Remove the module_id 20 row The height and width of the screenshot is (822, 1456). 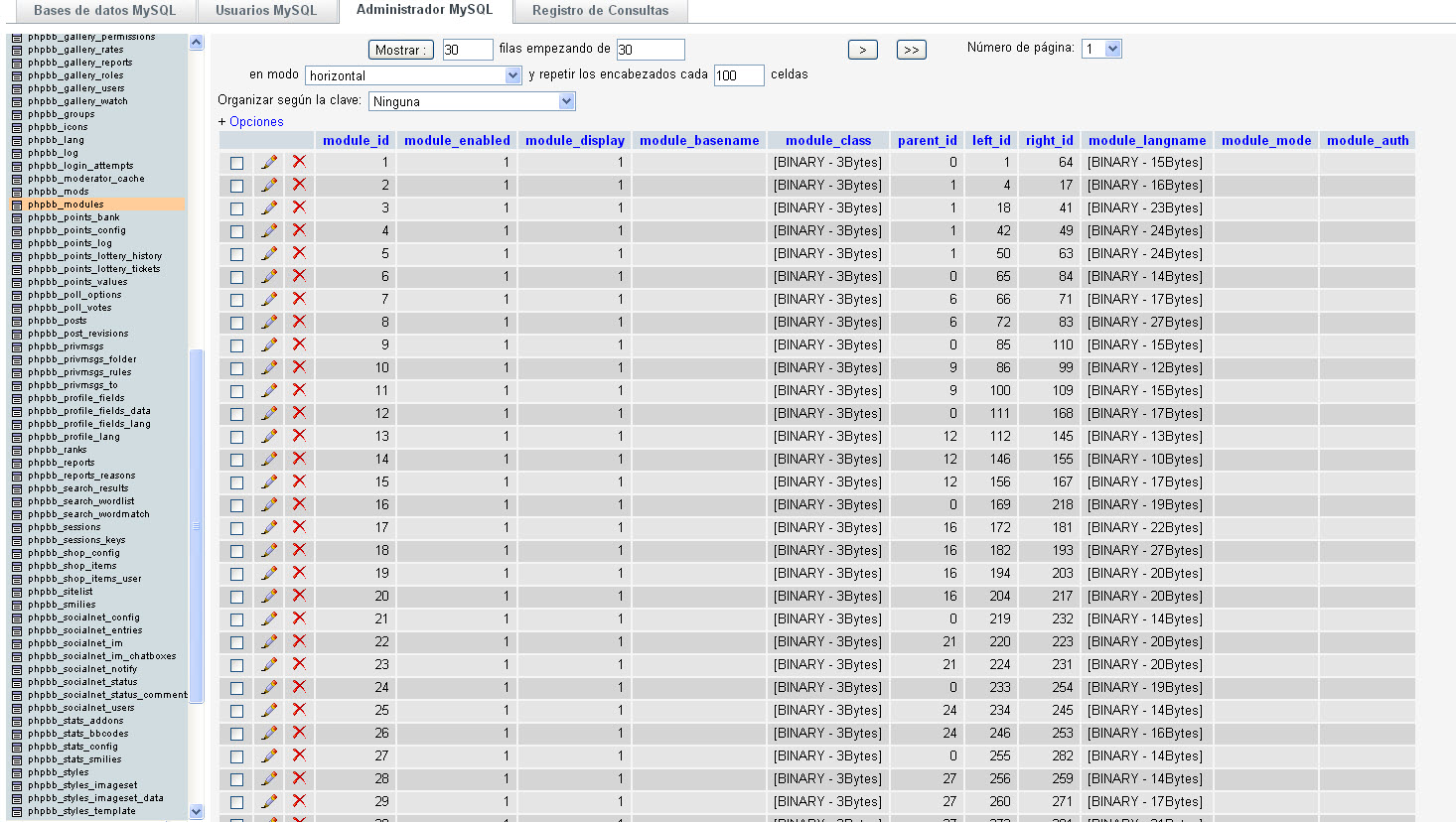pos(299,596)
